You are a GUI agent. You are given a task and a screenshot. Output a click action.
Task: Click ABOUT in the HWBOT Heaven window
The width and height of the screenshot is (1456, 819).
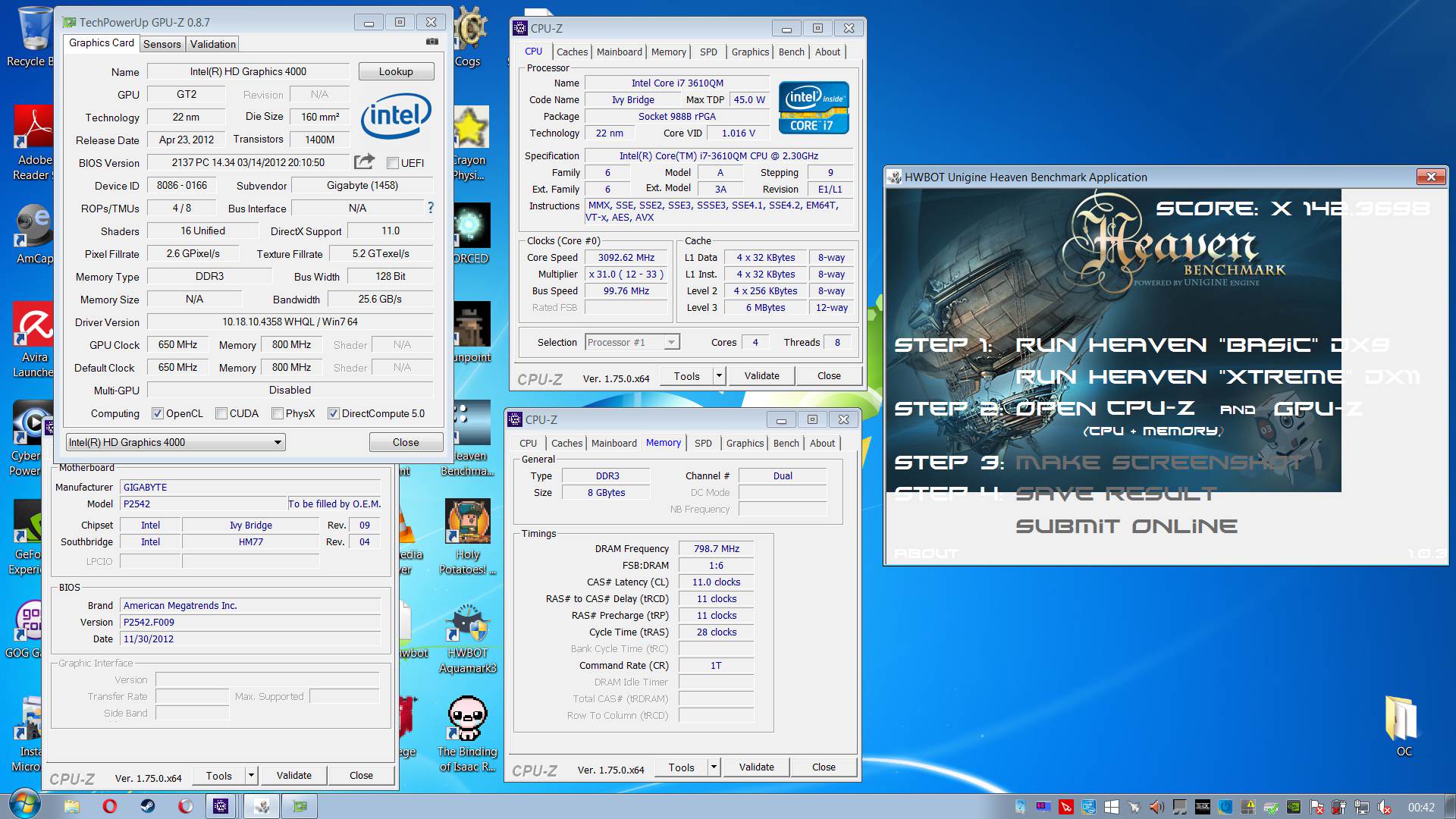[926, 554]
